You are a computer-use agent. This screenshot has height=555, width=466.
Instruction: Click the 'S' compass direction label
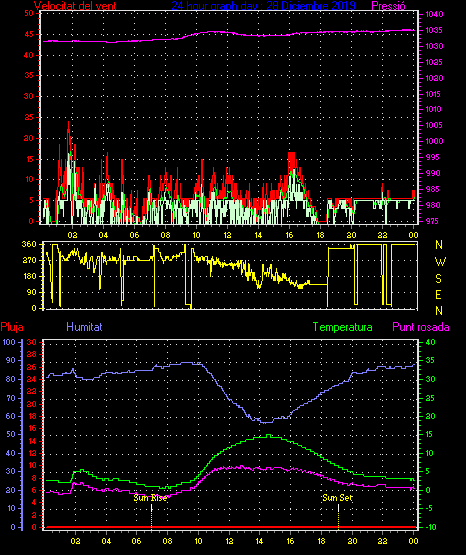click(x=438, y=279)
